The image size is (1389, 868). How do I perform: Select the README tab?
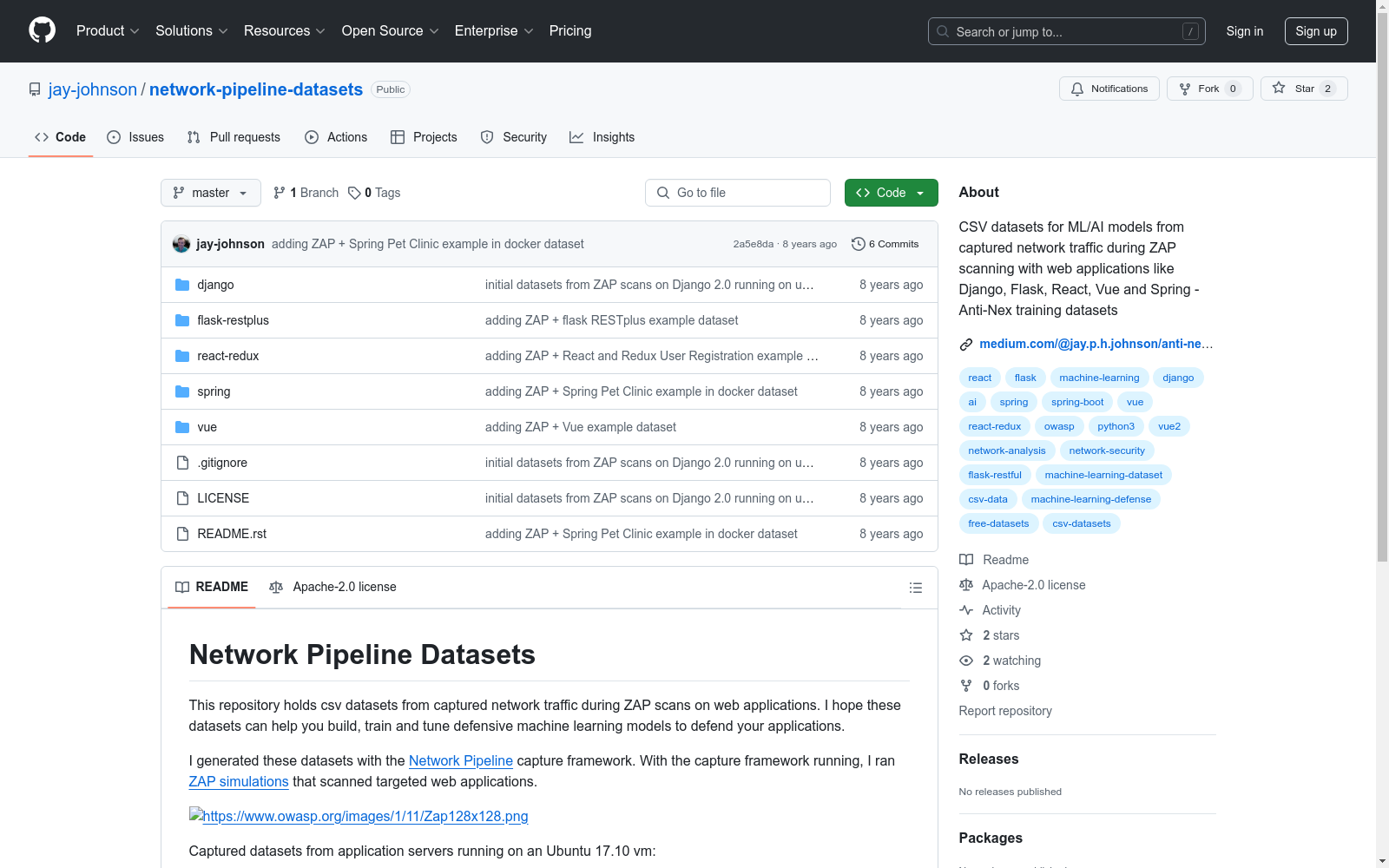pos(212,587)
